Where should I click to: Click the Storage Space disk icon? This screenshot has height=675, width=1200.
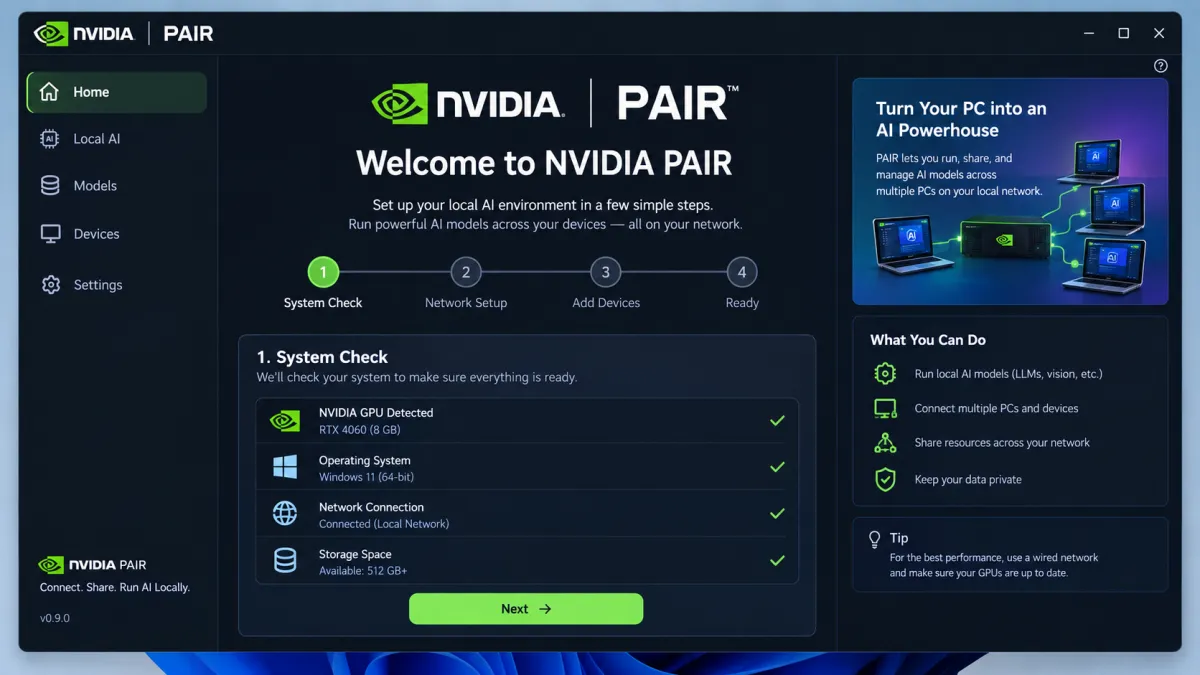[285, 561]
